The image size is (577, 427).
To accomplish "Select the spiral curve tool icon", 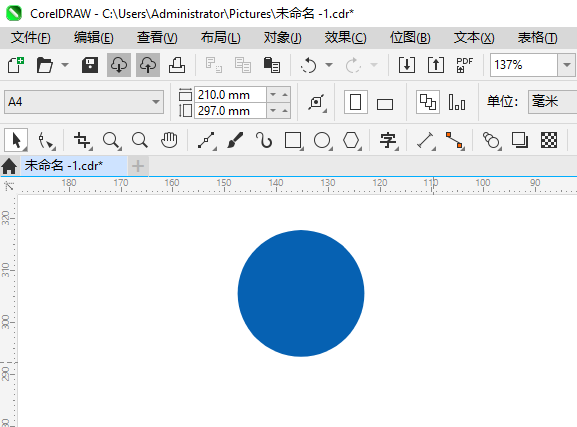I will tap(264, 140).
